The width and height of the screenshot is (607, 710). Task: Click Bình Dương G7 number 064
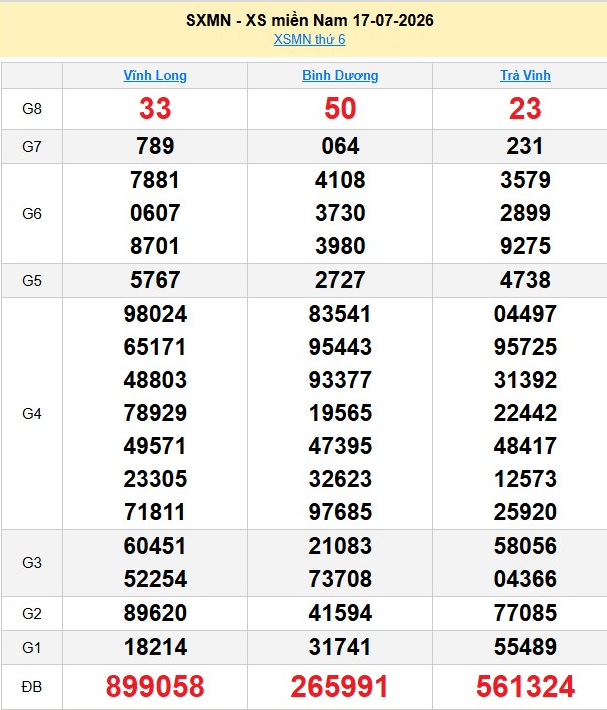pos(340,146)
